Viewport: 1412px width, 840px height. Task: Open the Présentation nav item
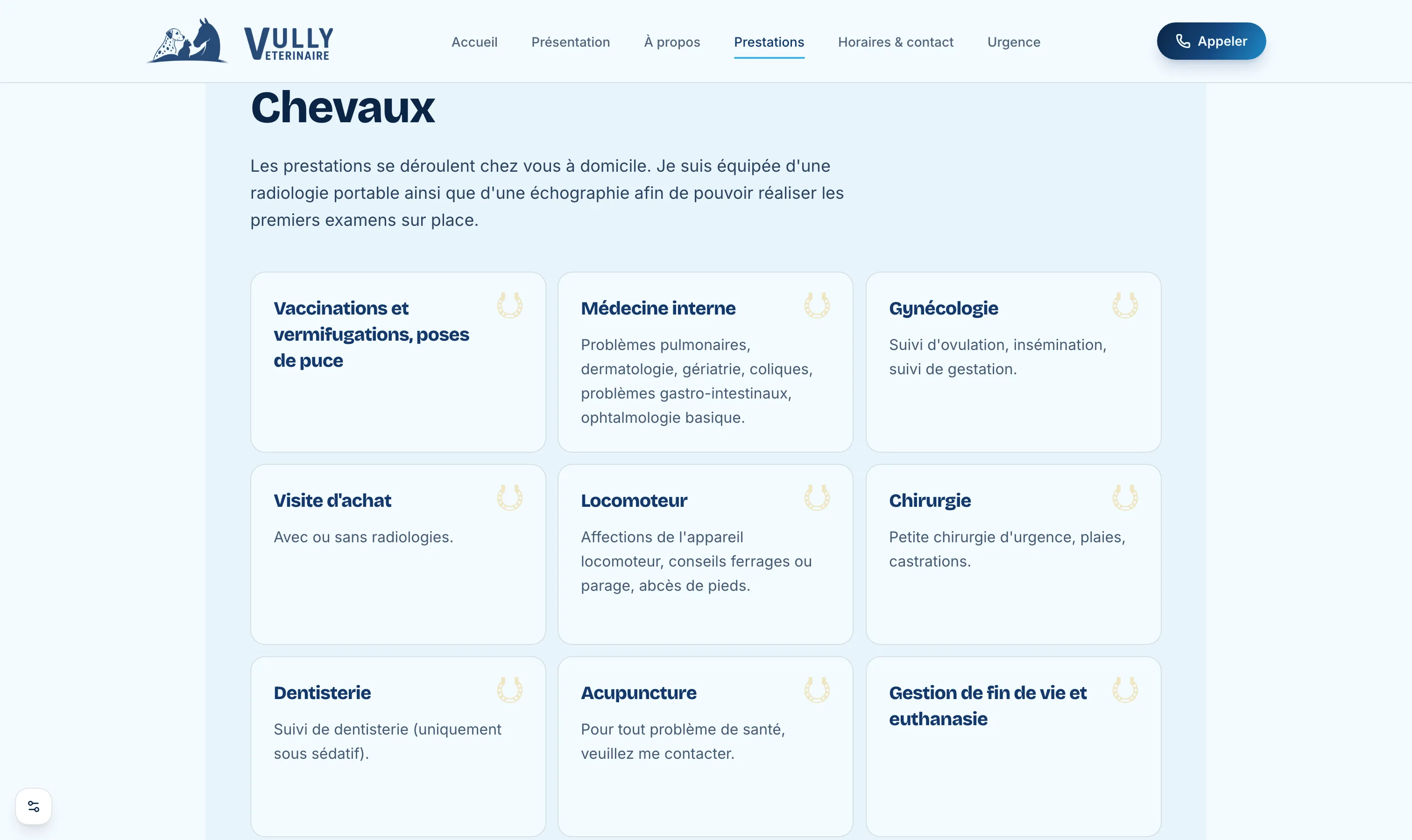click(570, 42)
